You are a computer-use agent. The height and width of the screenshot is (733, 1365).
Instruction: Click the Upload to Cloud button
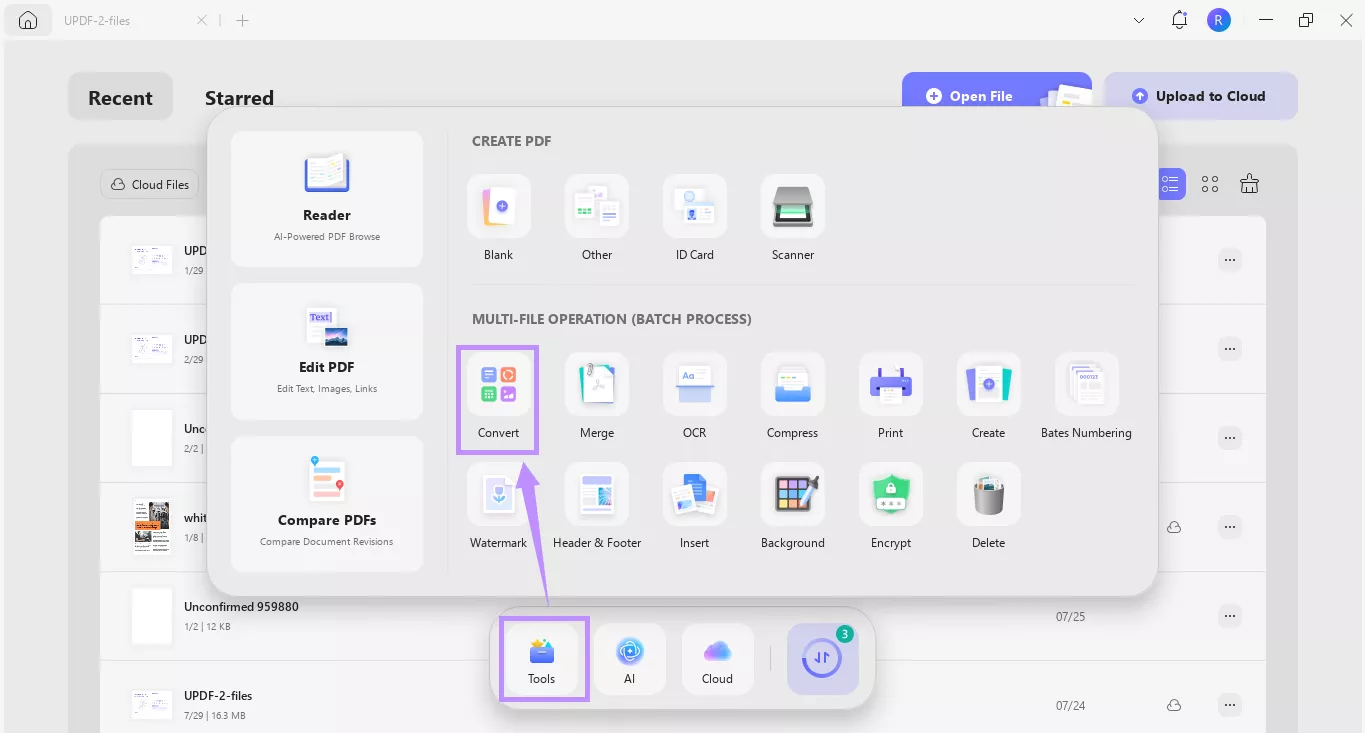point(1200,96)
